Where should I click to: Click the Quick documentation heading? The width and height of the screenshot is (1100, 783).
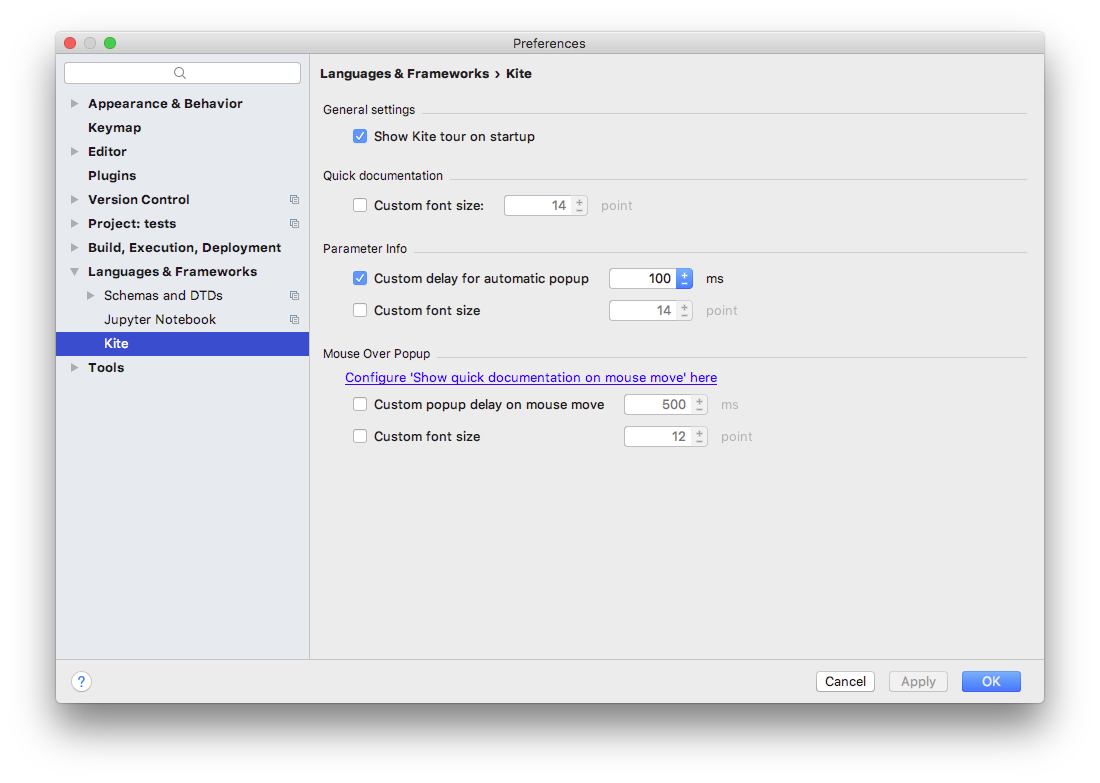pyautogui.click(x=383, y=175)
